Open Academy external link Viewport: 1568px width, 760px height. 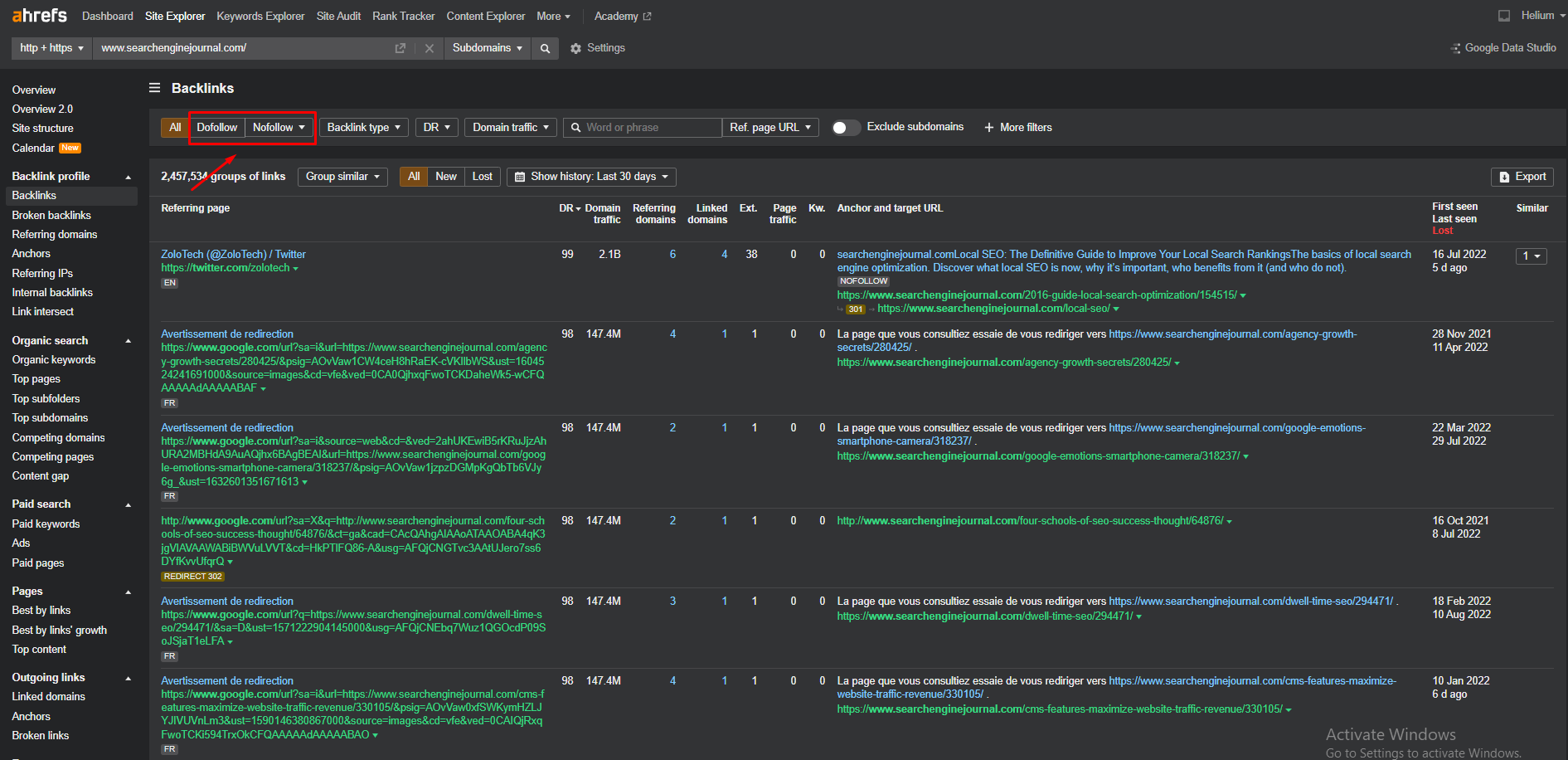pyautogui.click(x=623, y=16)
